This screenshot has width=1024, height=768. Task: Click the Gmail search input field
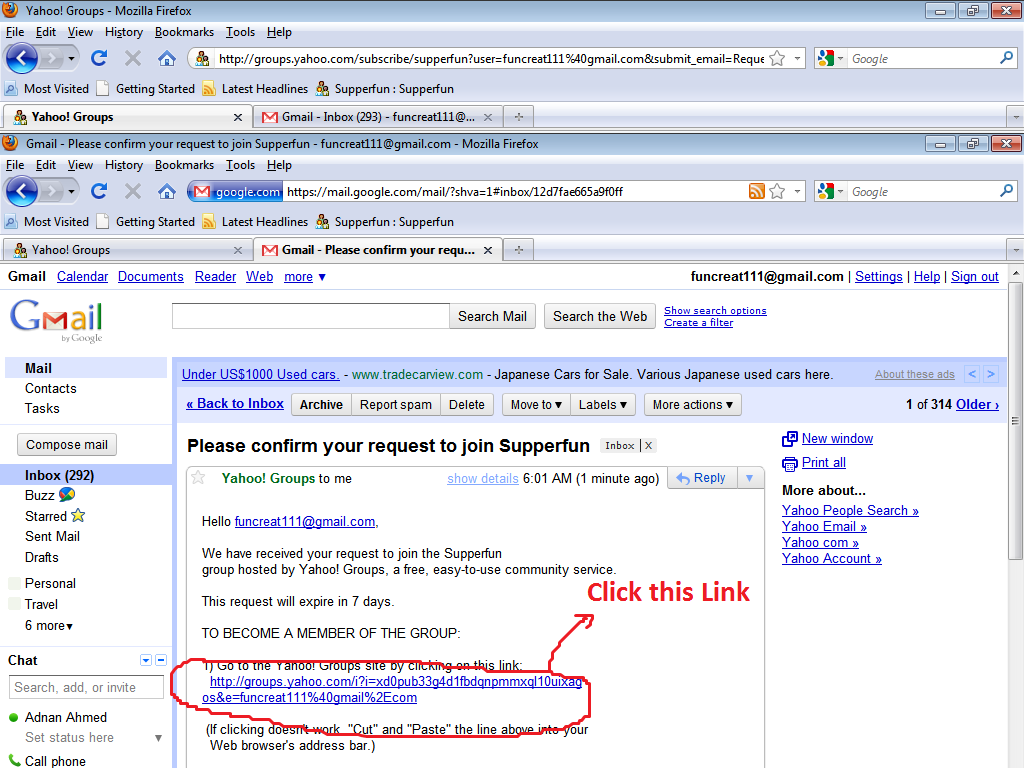pos(311,316)
